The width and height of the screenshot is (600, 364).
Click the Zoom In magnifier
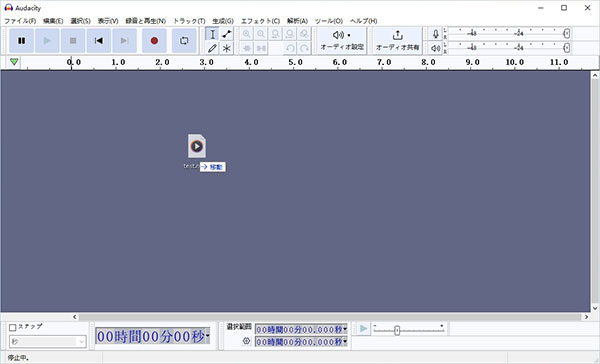tap(246, 34)
